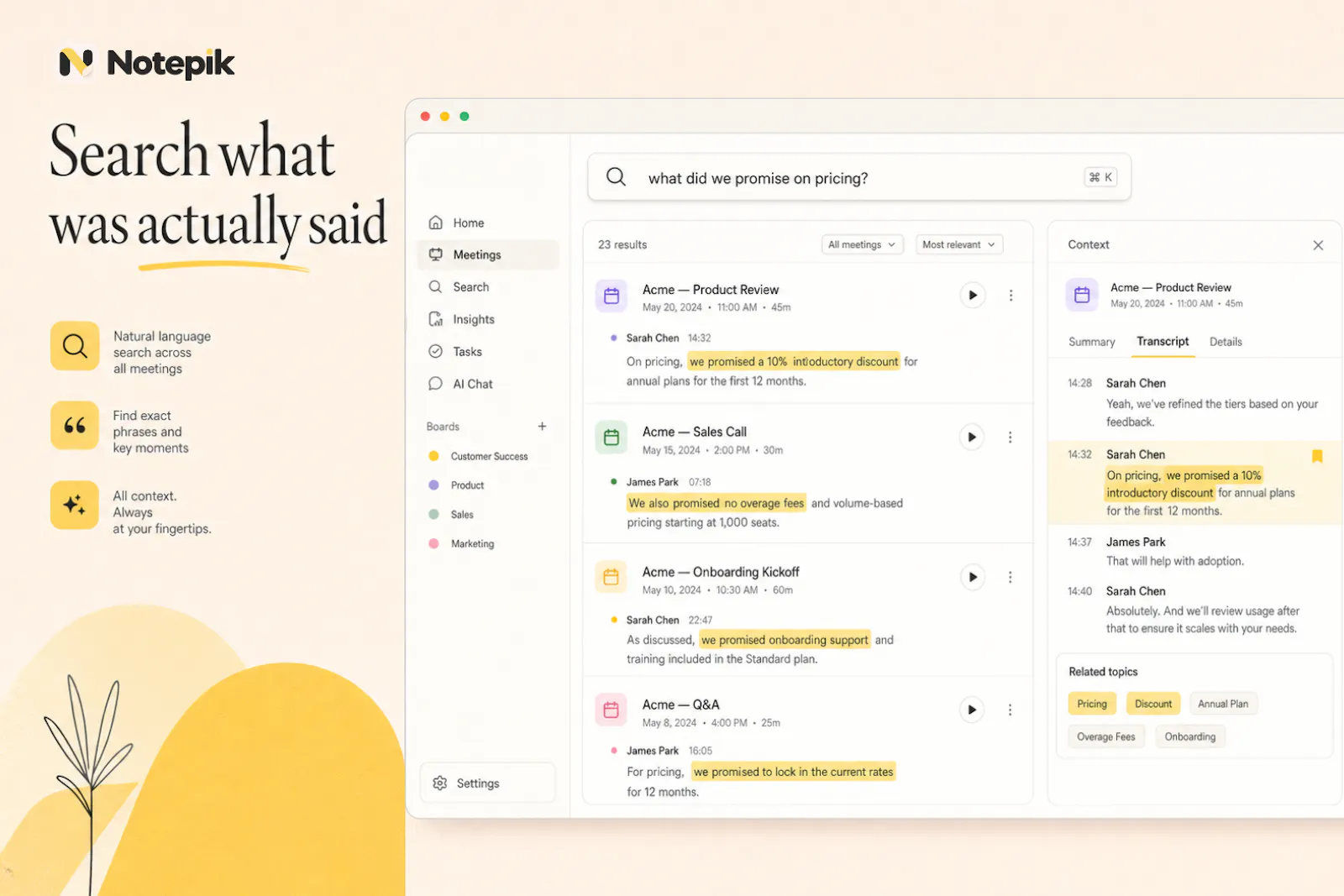Jump to 14:37 James Park timestamp
Viewport: 1344px width, 896px height.
pos(1079,542)
